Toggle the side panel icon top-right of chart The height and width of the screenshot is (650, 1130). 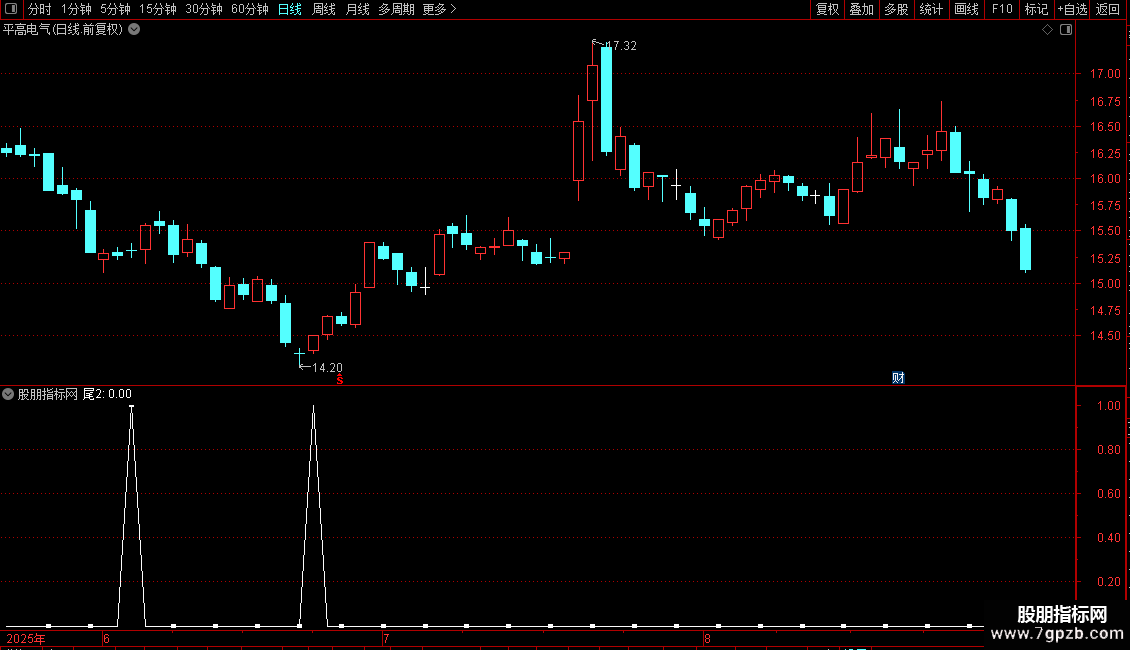(1066, 30)
